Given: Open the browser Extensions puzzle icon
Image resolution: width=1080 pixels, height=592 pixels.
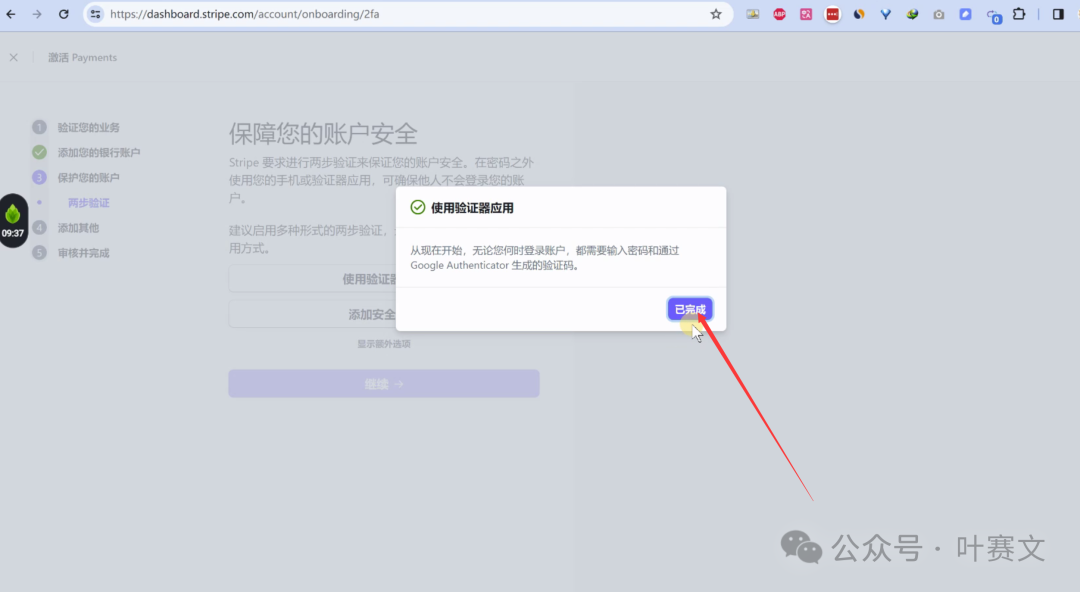Looking at the screenshot, I should [x=1019, y=15].
